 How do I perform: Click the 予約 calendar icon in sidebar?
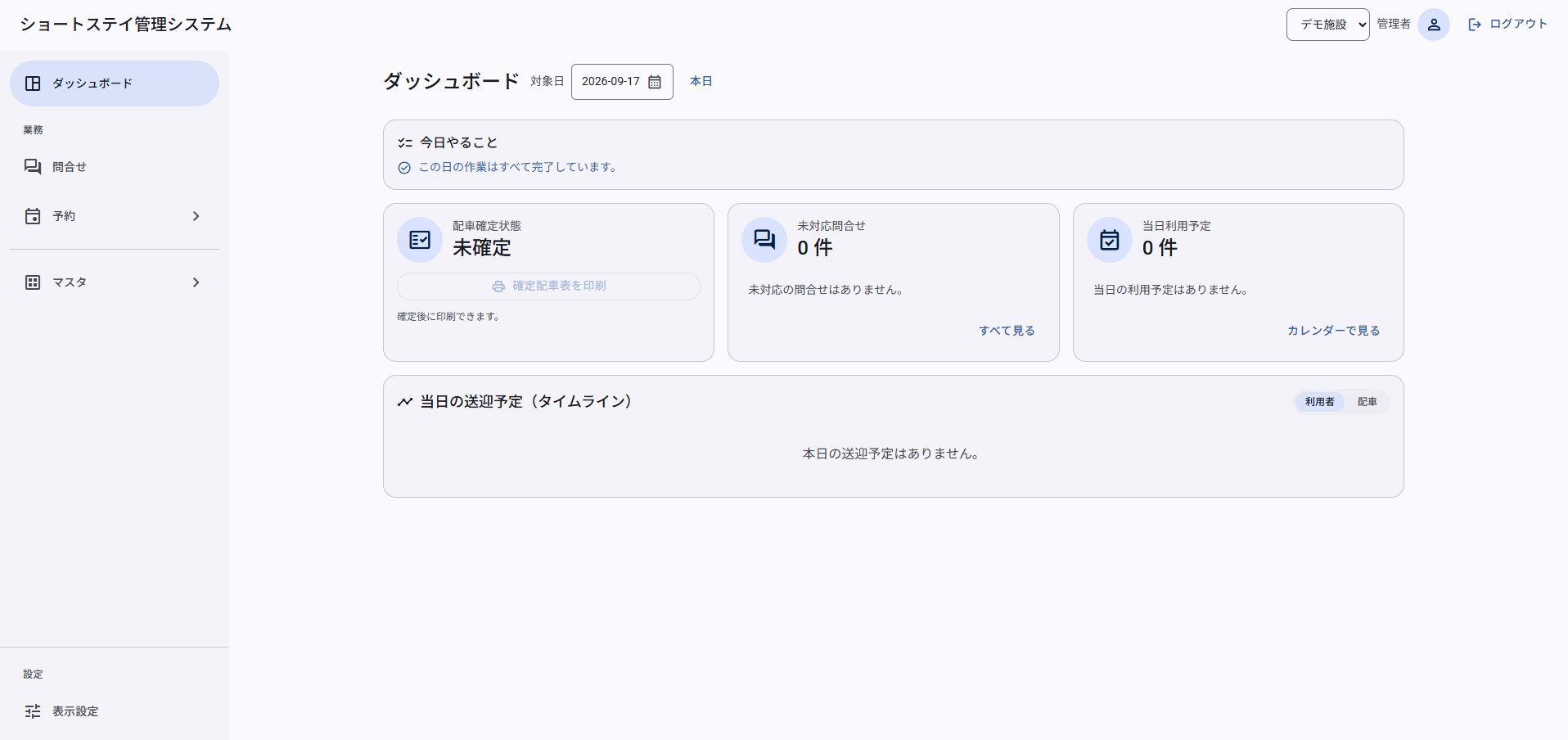[x=33, y=216]
